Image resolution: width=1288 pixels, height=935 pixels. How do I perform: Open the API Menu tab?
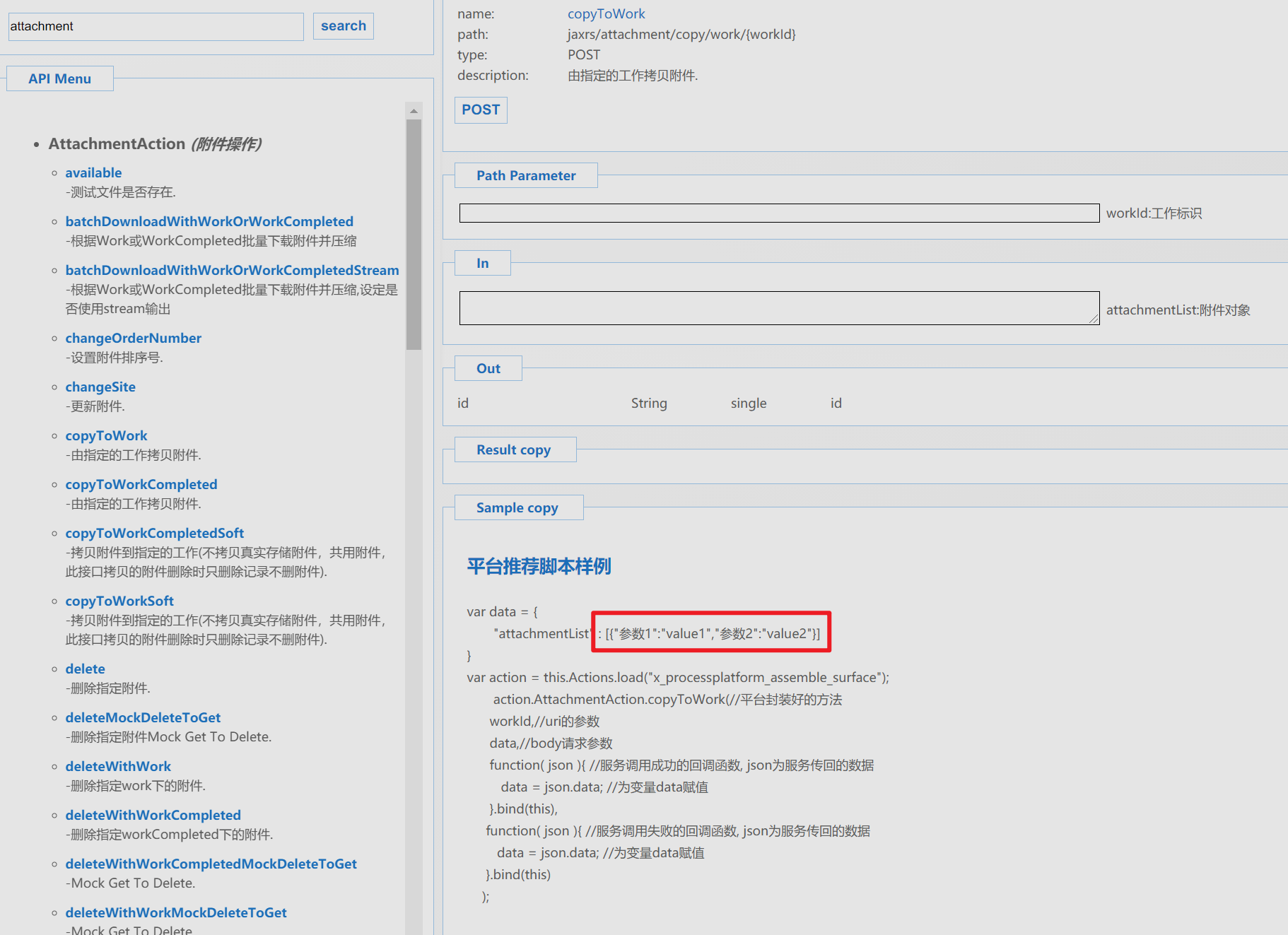pos(60,78)
